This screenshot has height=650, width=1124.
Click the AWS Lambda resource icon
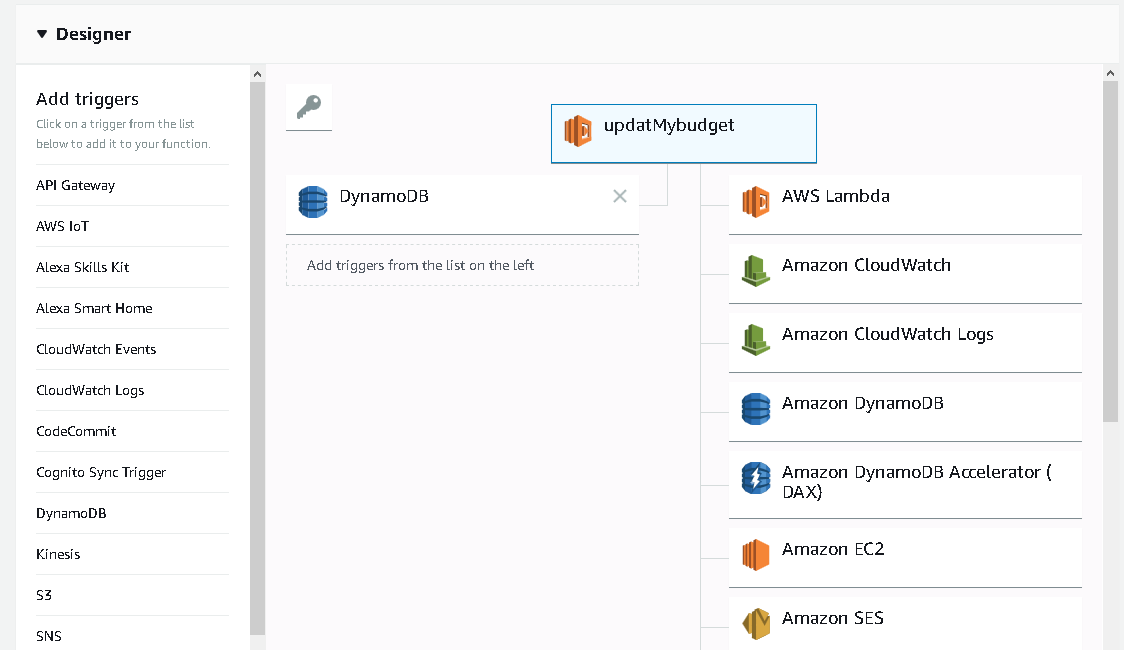click(x=756, y=202)
